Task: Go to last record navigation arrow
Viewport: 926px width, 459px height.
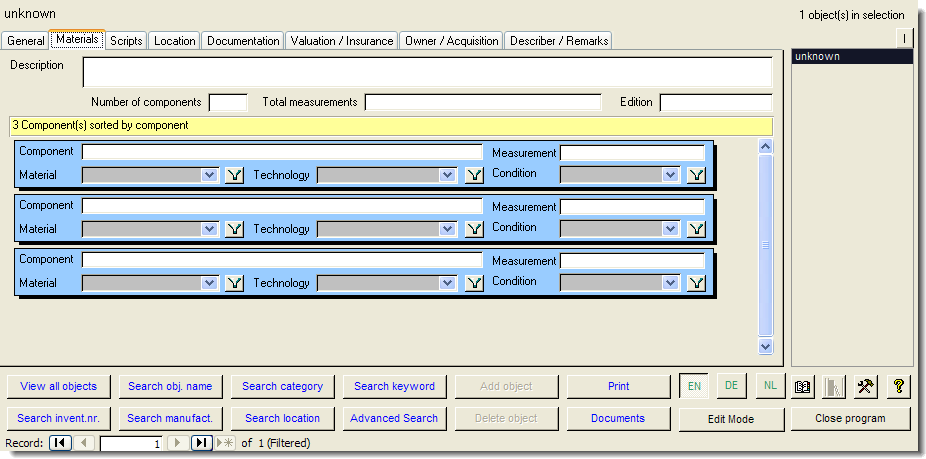Action: 201,443
